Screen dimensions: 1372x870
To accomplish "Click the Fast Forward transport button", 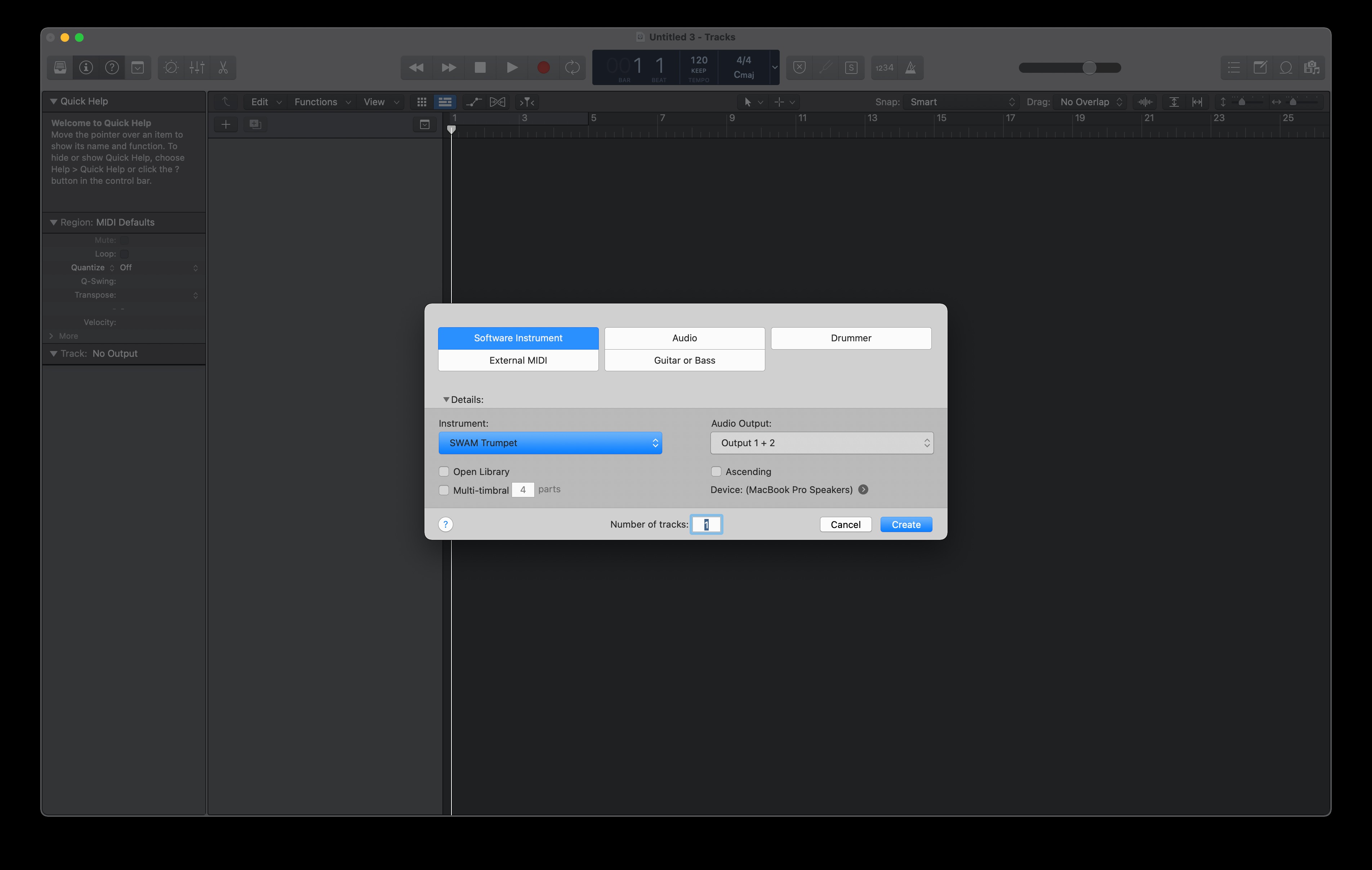I will (449, 68).
